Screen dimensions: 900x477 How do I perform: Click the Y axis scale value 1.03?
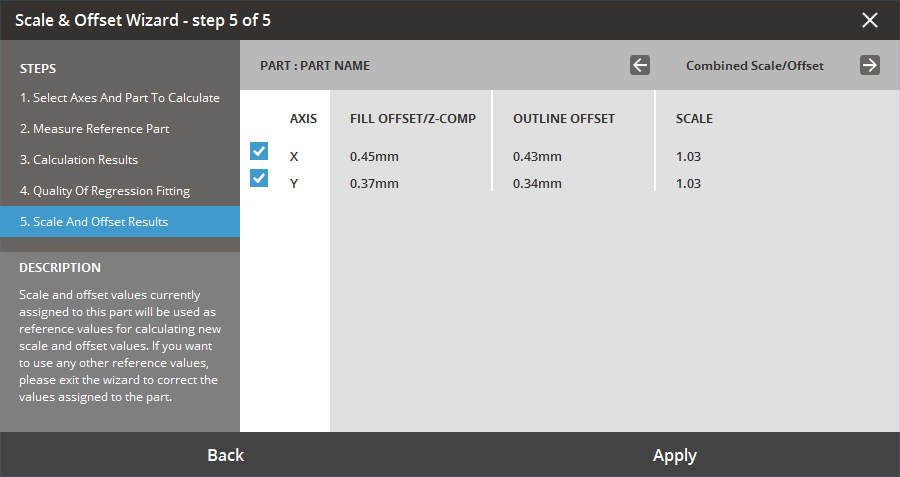(x=688, y=183)
